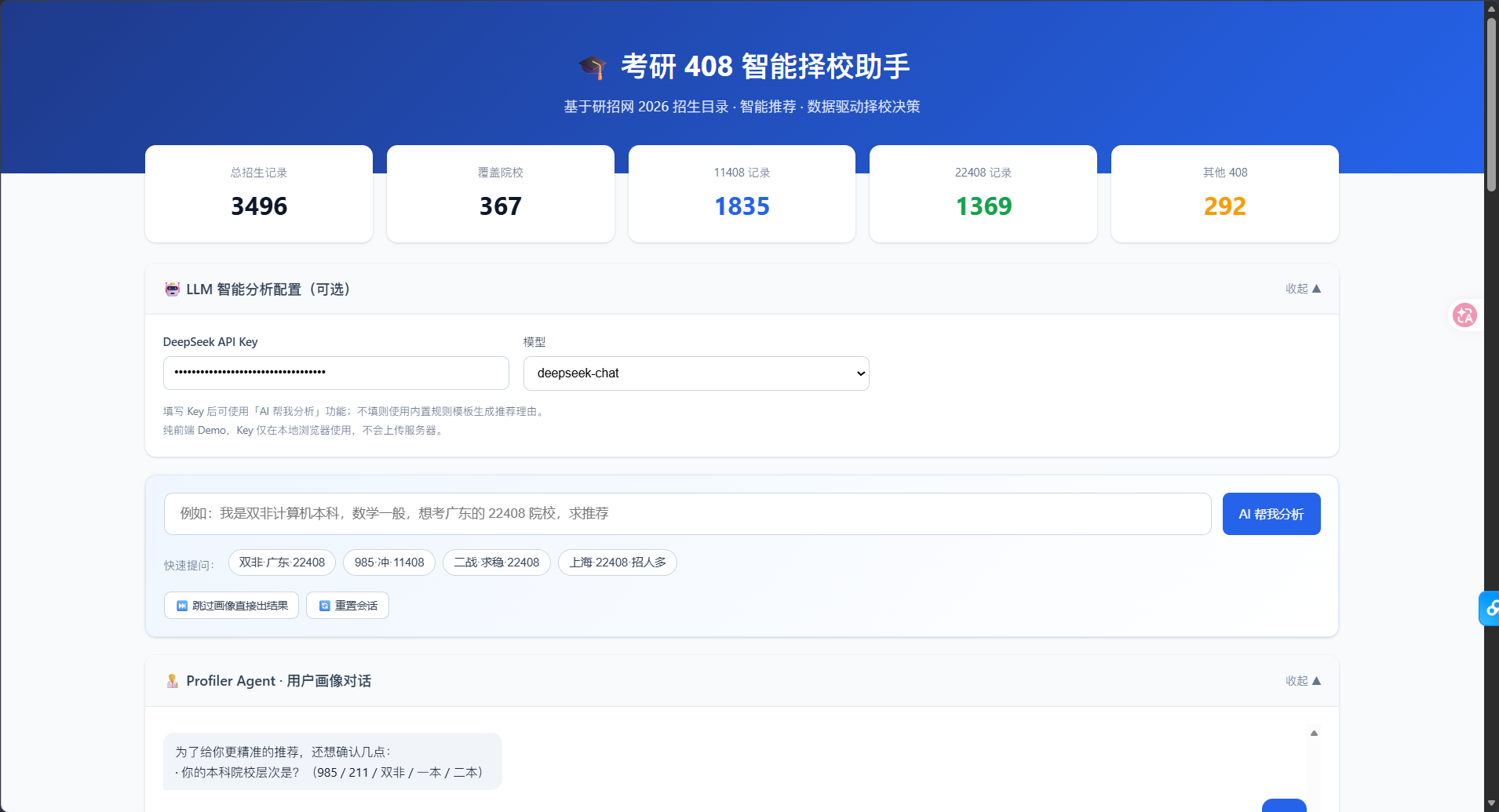The height and width of the screenshot is (812, 1499).
Task: Collapse the LLM 智能分析配置 panel
Action: click(1303, 289)
